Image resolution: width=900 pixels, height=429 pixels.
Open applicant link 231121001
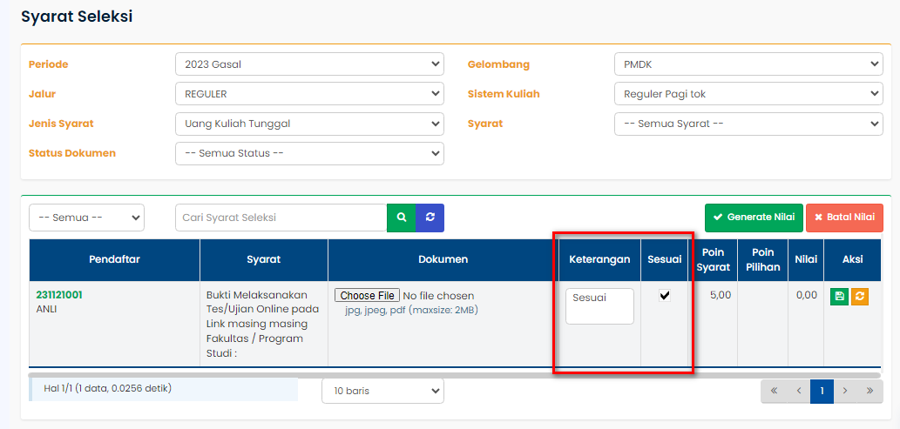coord(59,295)
